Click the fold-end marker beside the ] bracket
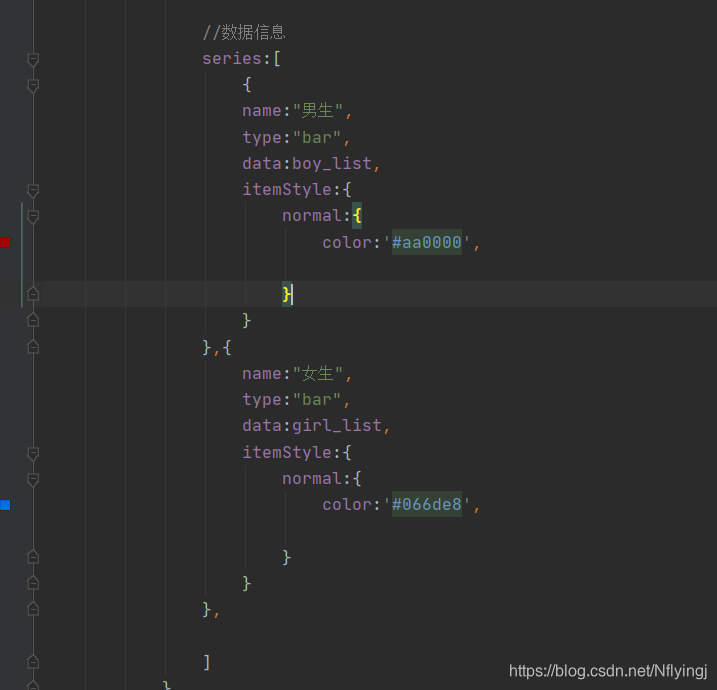The image size is (717, 690). click(33, 662)
